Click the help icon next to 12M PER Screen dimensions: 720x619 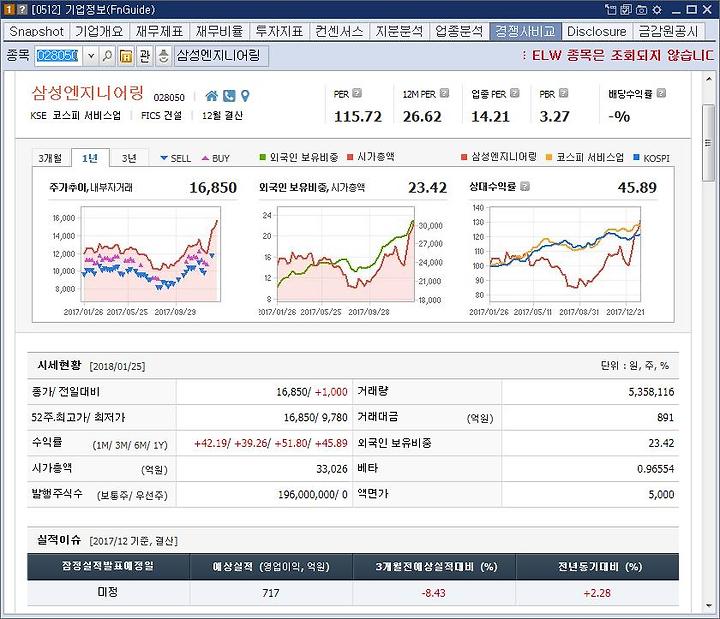click(x=444, y=93)
